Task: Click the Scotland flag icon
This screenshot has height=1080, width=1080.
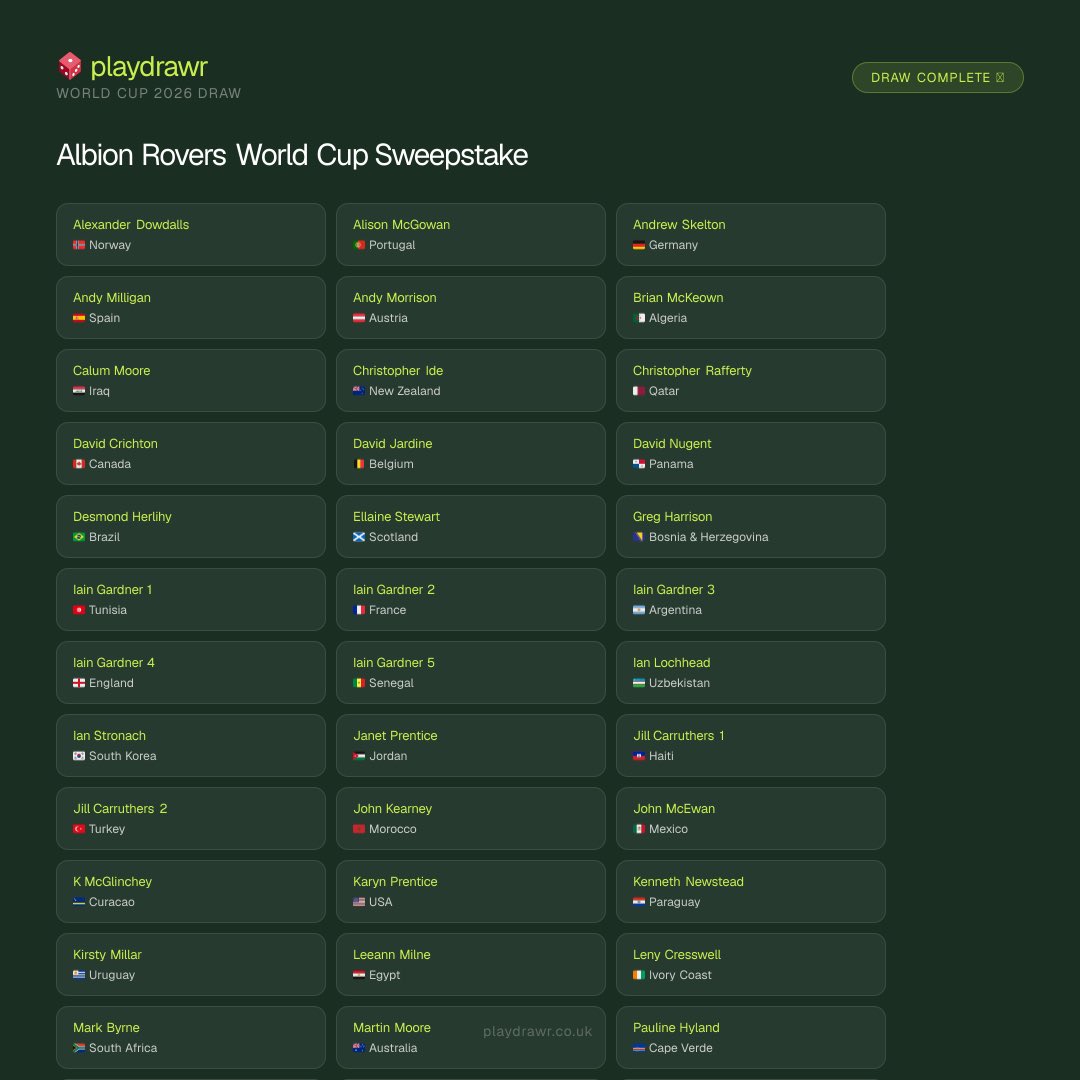Action: pos(359,537)
